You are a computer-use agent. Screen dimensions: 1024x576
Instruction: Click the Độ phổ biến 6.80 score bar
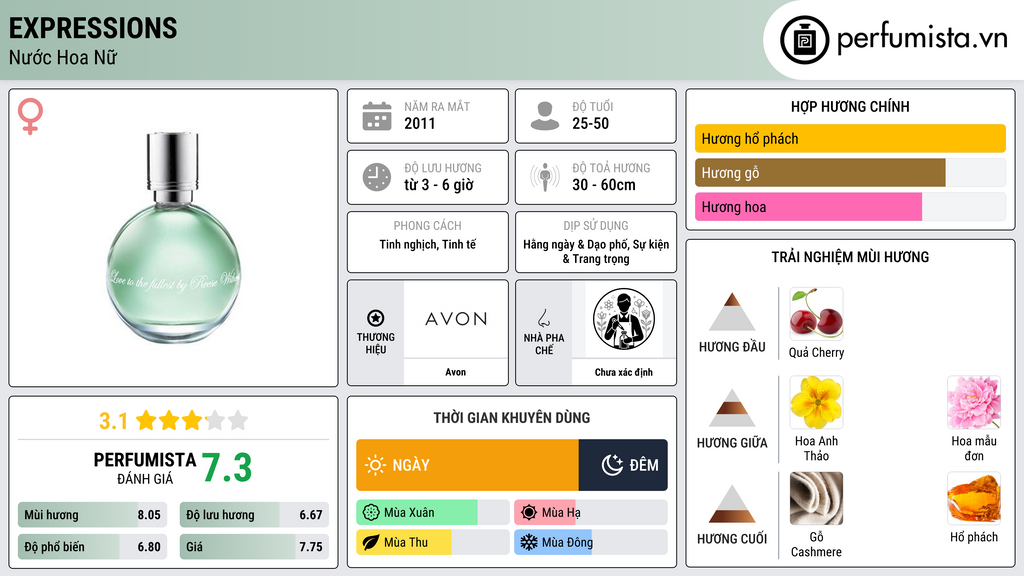pyautogui.click(x=93, y=547)
